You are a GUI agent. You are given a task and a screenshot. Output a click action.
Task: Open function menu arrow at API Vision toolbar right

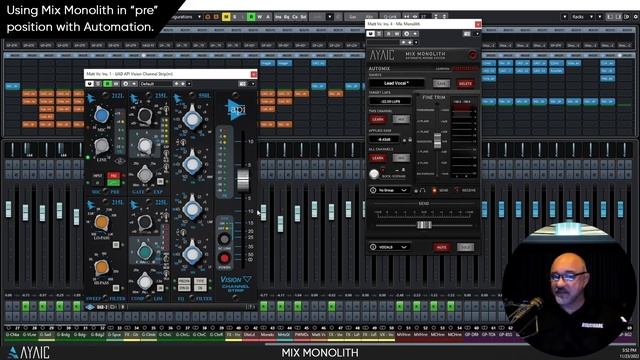point(253,84)
